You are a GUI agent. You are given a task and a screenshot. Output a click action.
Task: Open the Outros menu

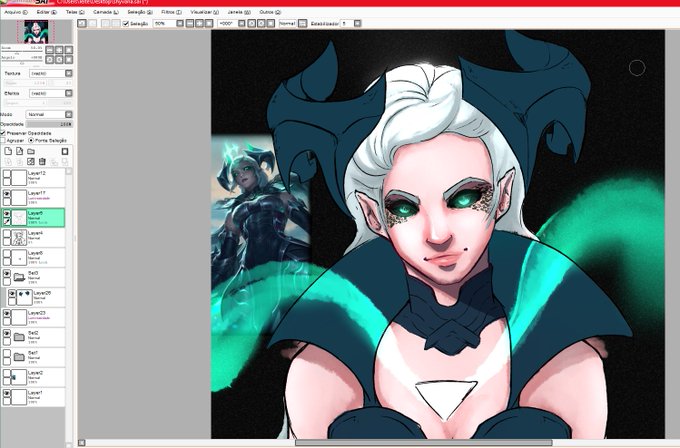pyautogui.click(x=270, y=12)
